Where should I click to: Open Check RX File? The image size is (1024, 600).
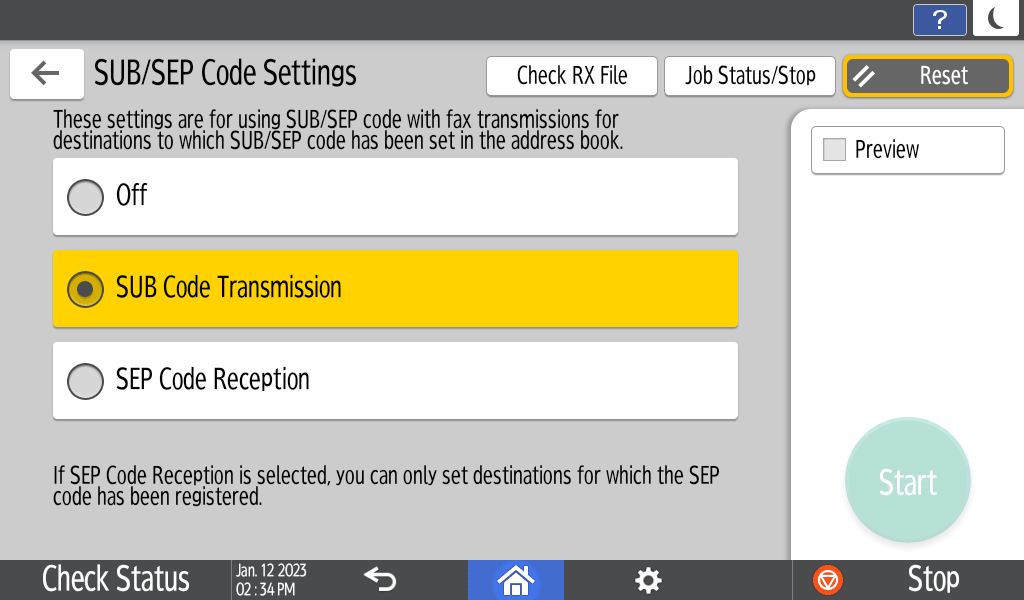(572, 76)
